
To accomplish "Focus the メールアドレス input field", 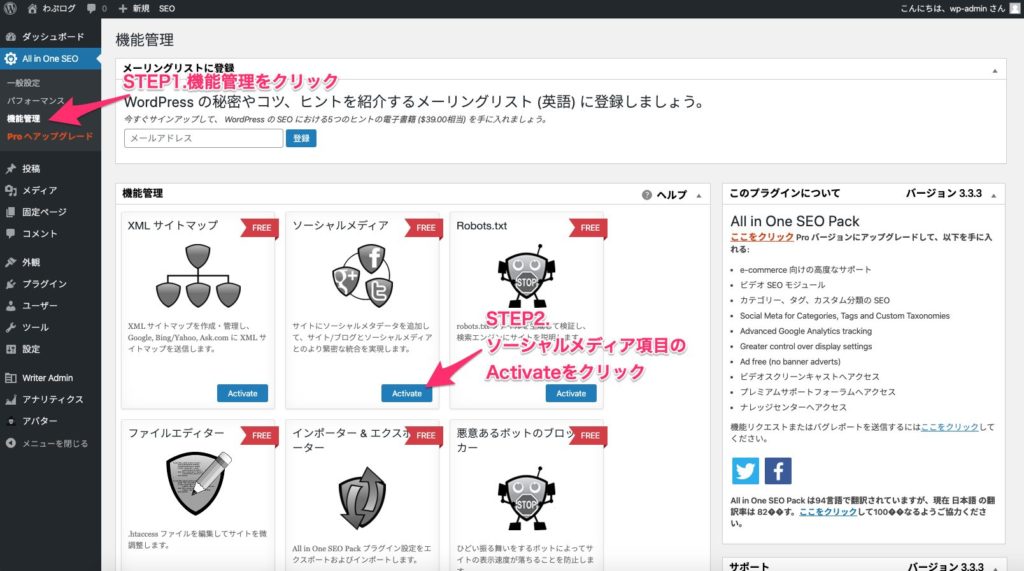I will (203, 138).
